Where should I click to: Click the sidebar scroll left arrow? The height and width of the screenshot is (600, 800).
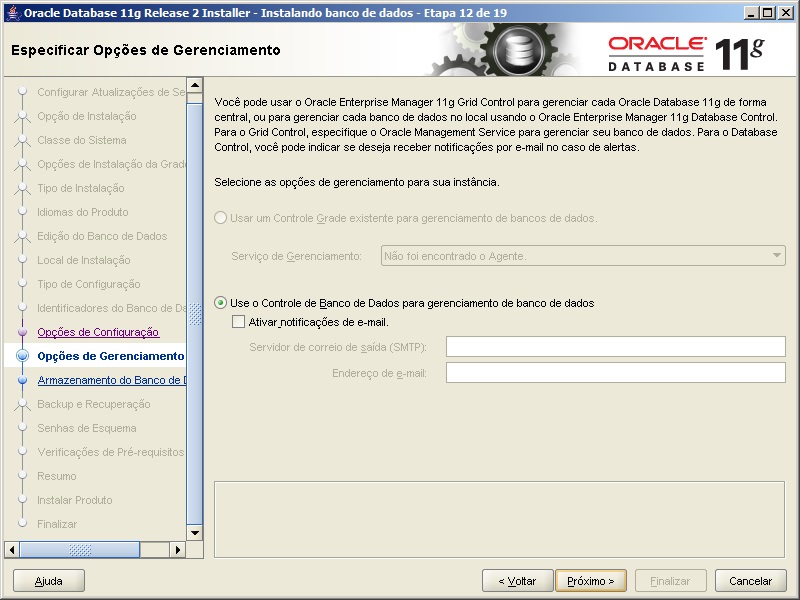point(12,549)
